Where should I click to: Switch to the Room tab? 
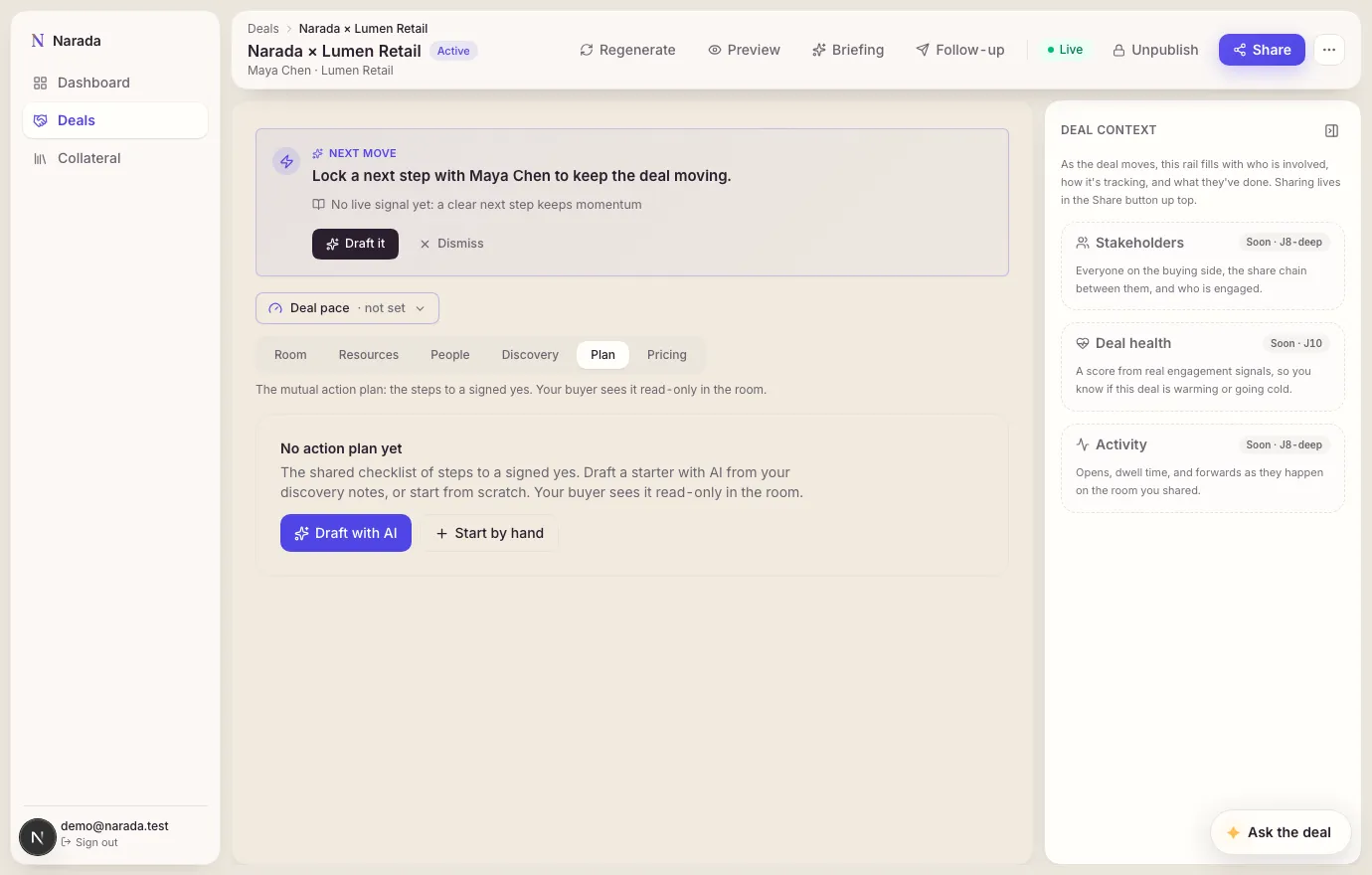(290, 355)
